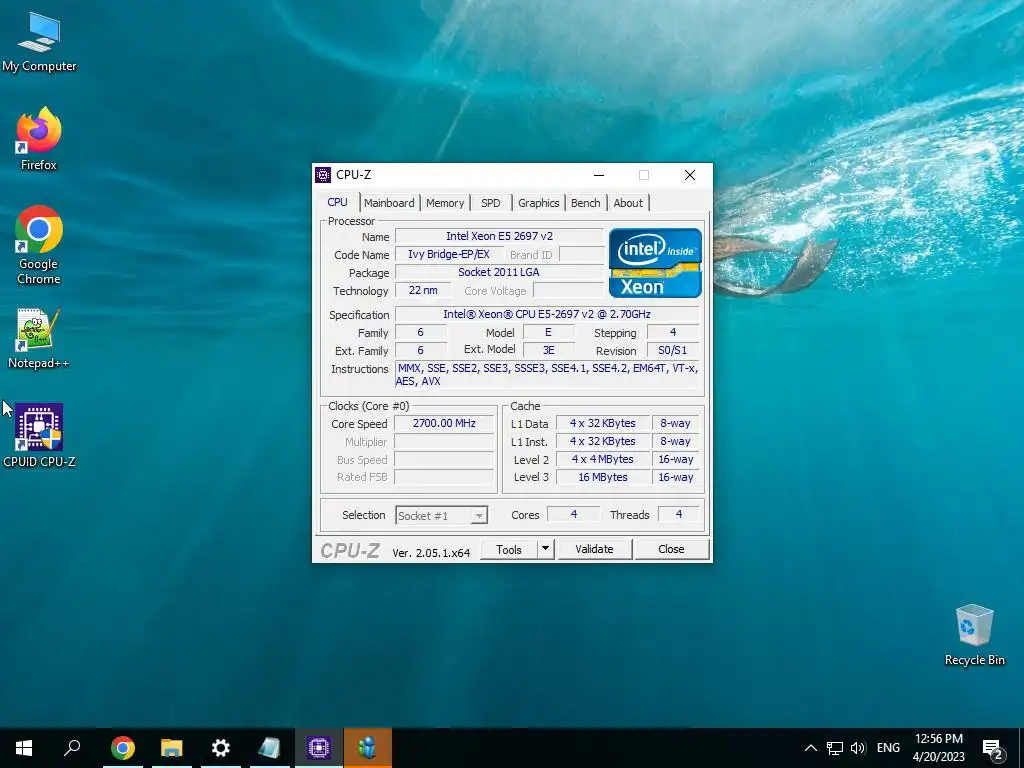Open taskbar search magnifier
Image resolution: width=1024 pixels, height=768 pixels.
(72, 748)
